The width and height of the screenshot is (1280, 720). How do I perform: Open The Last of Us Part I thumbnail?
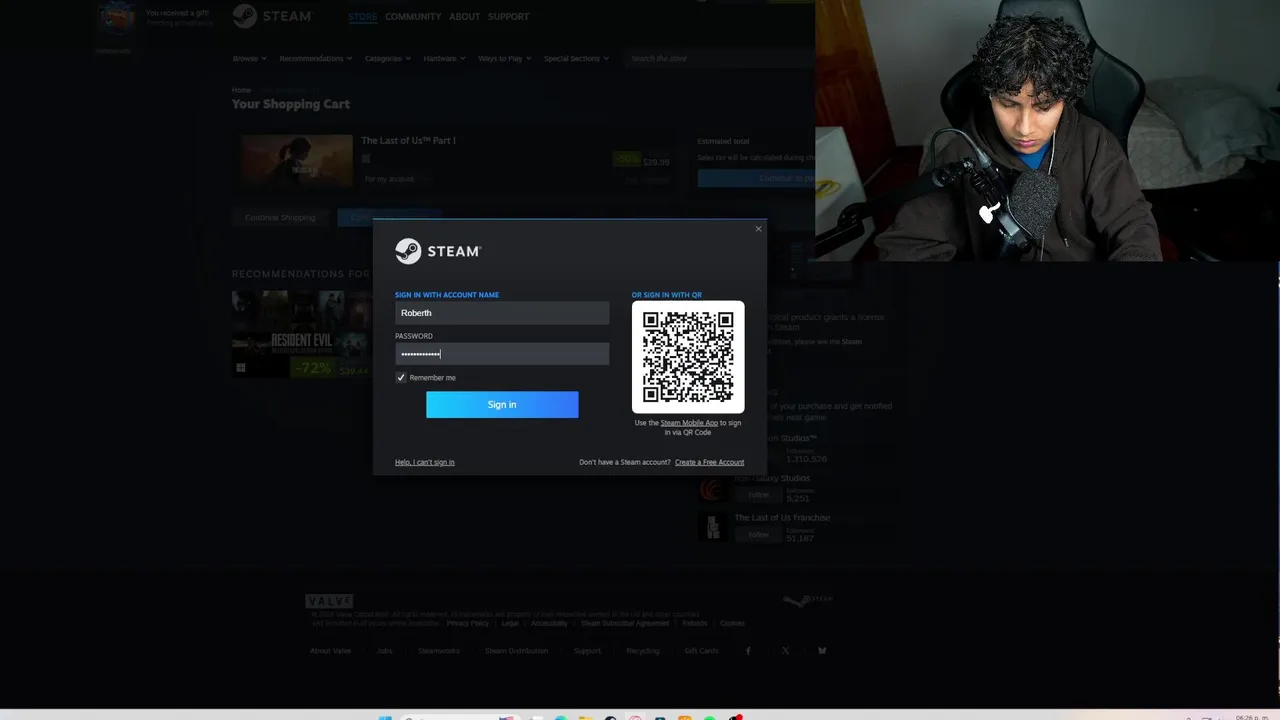295,162
